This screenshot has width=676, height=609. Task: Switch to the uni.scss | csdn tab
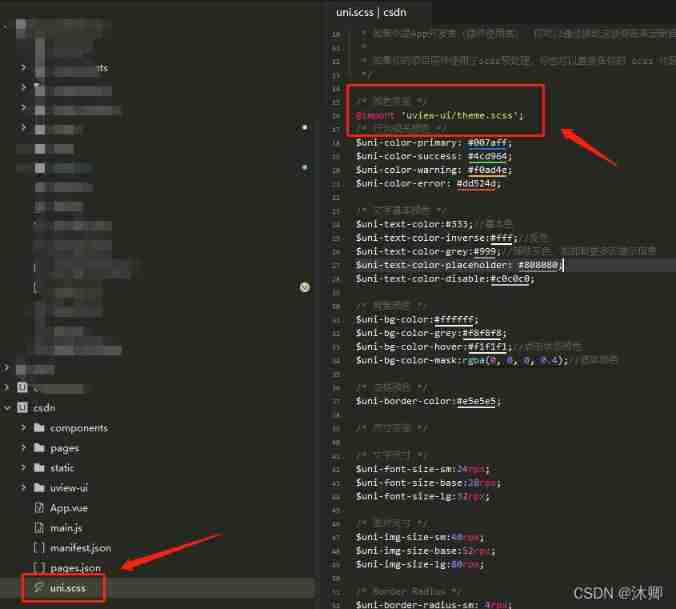click(x=371, y=12)
